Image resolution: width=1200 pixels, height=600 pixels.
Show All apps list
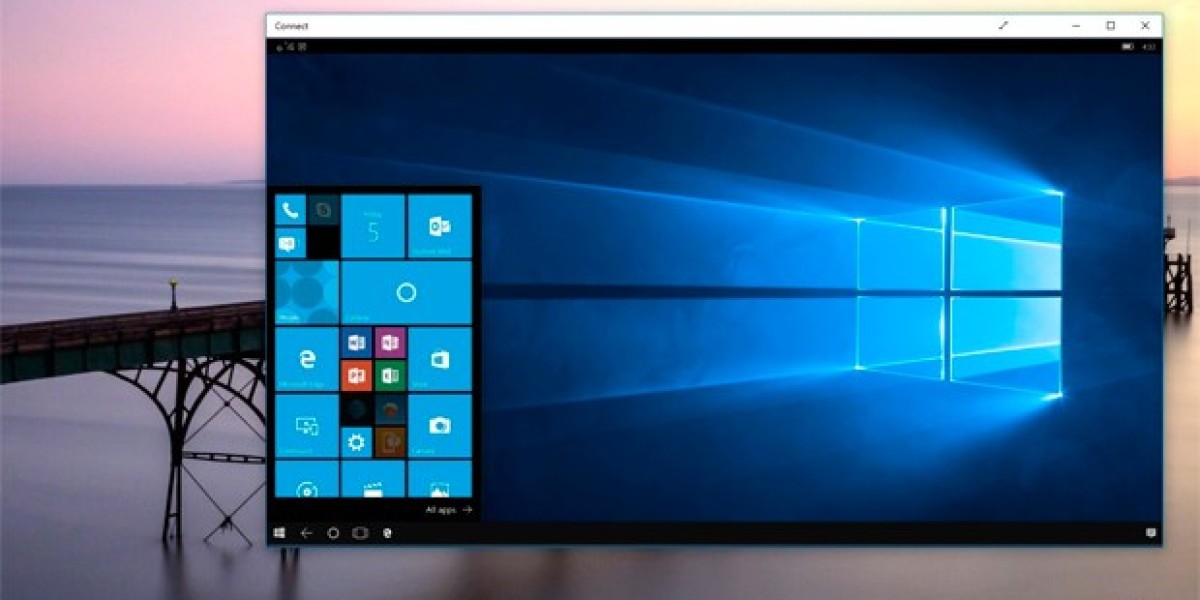point(449,510)
